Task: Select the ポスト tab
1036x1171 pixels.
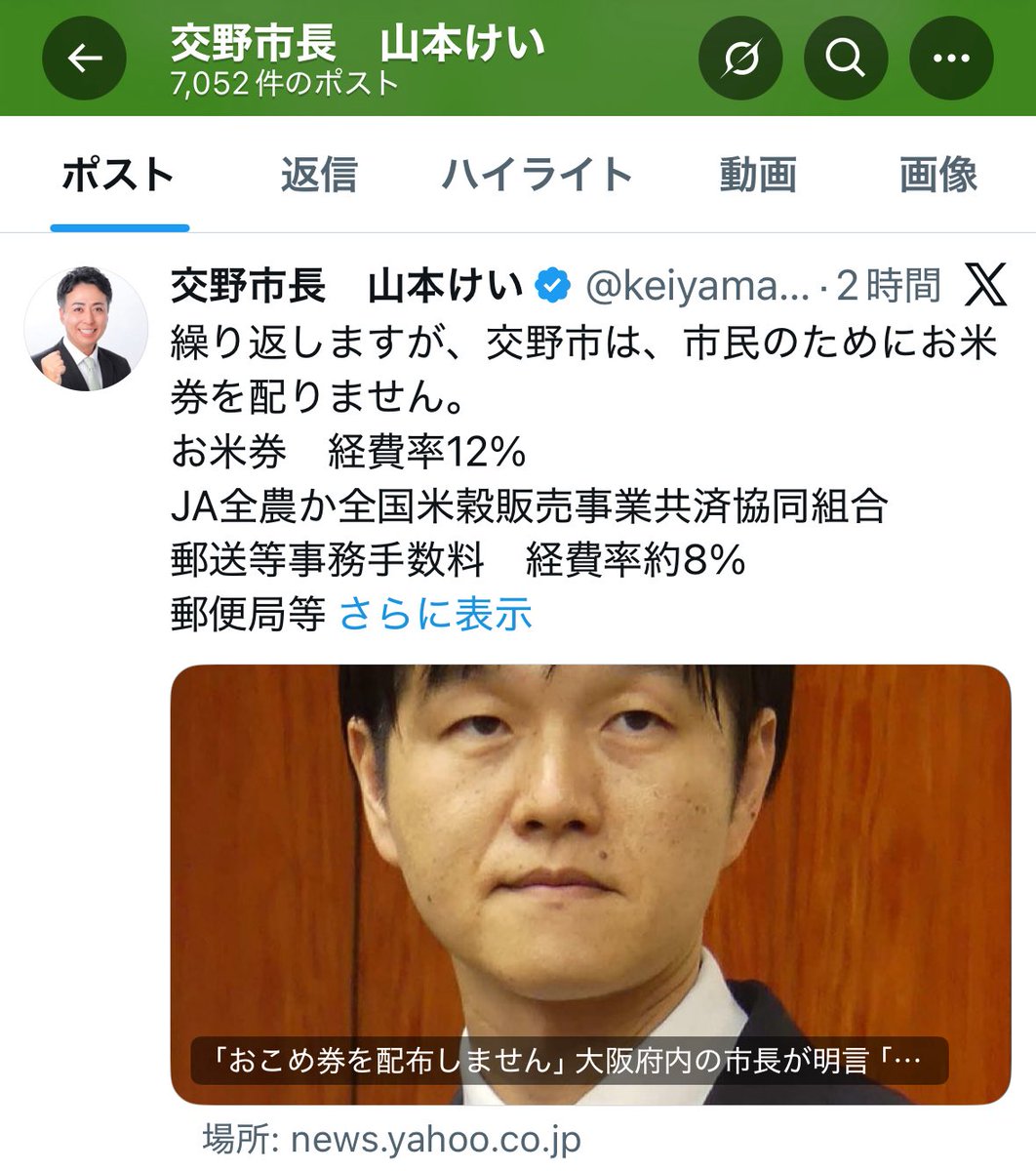Action: [x=118, y=176]
